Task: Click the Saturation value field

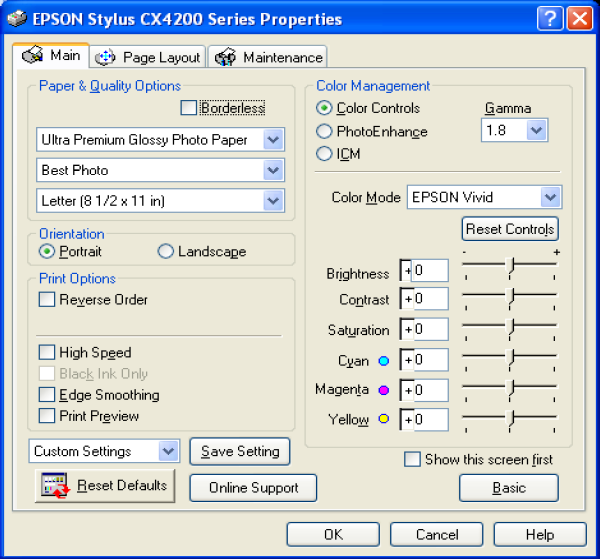Action: tap(424, 329)
